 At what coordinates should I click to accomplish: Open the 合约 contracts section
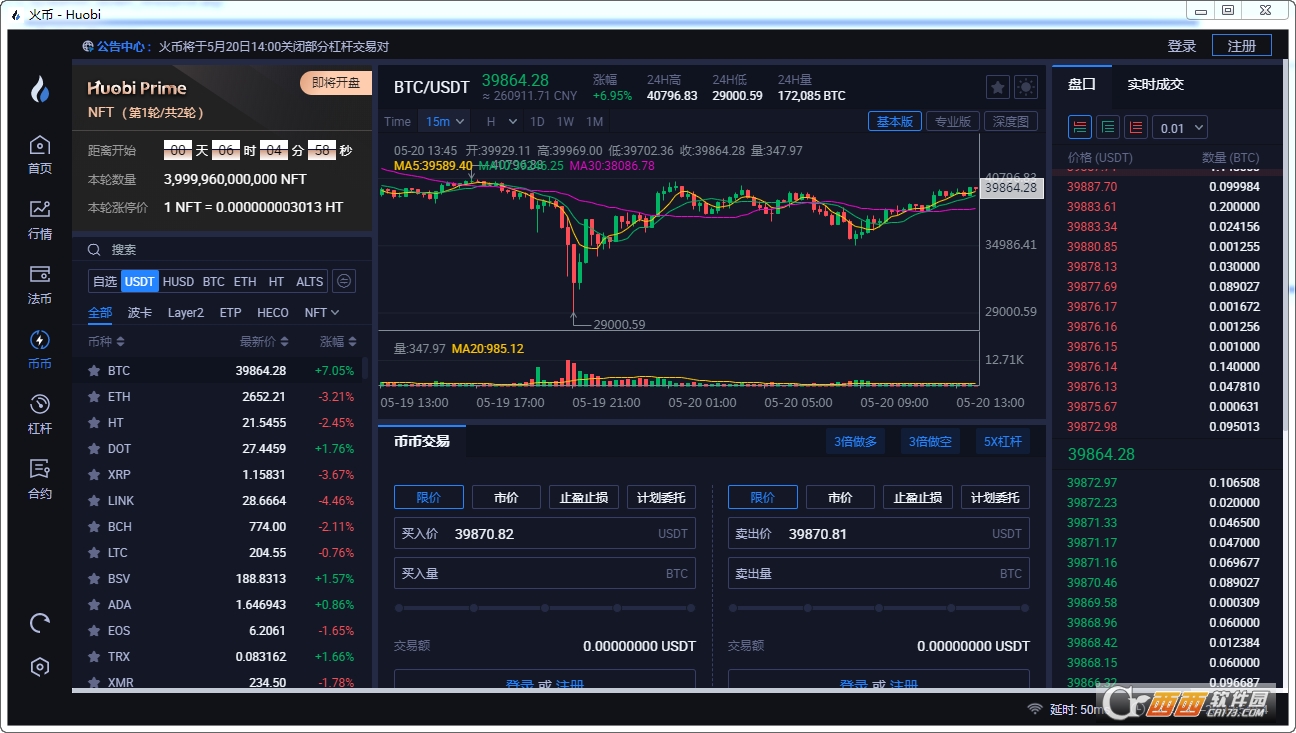tap(39, 478)
